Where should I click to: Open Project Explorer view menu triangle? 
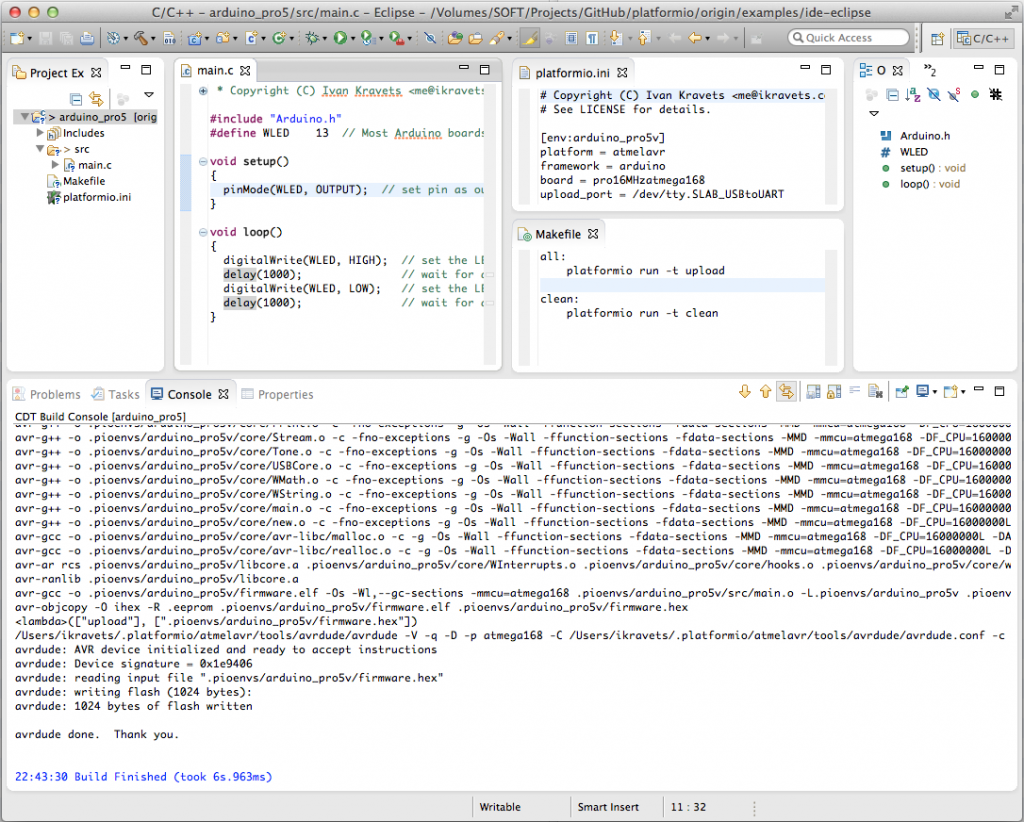pyautogui.click(x=149, y=95)
